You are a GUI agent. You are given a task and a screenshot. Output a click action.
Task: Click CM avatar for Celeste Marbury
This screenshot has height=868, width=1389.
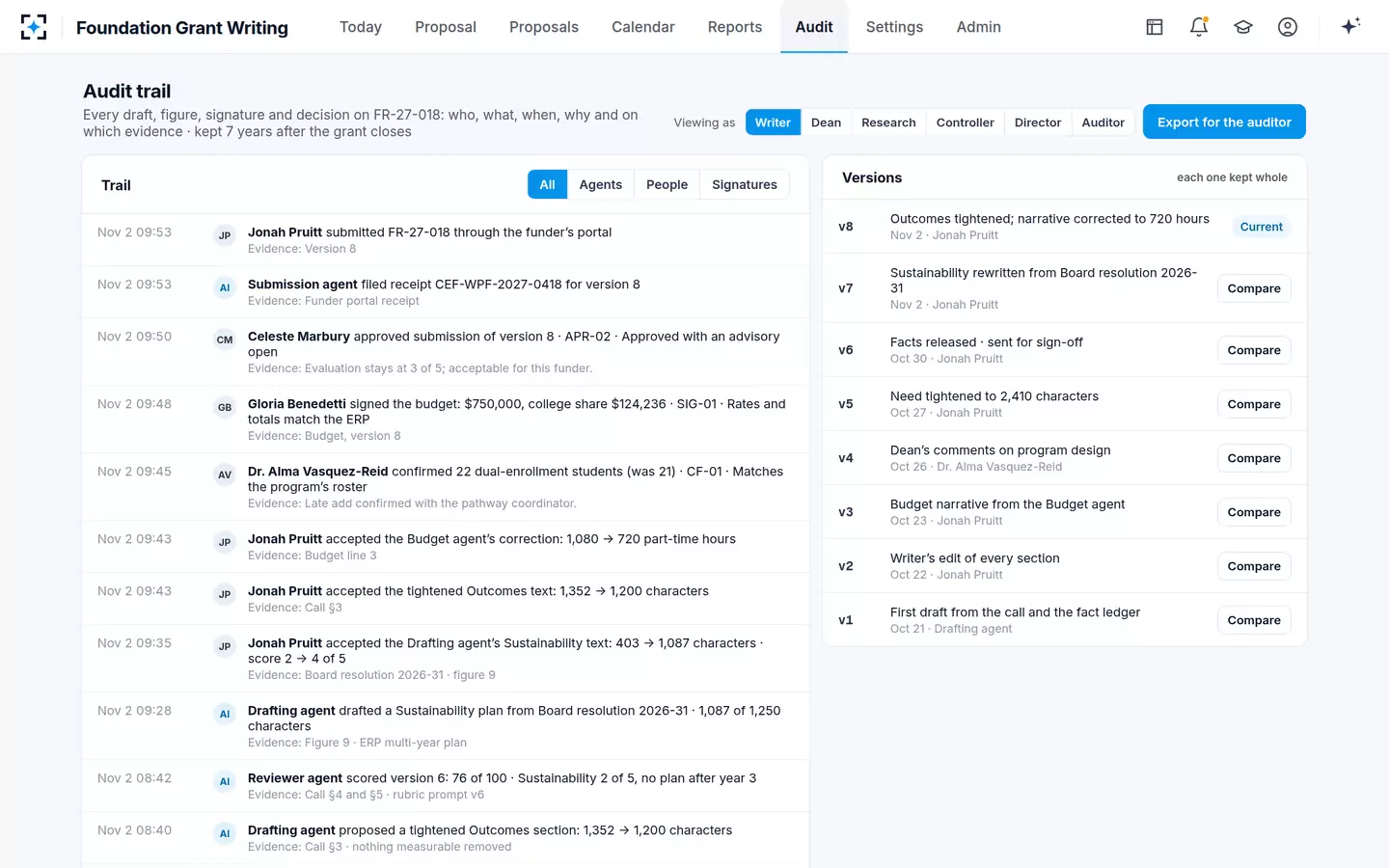[225, 339]
